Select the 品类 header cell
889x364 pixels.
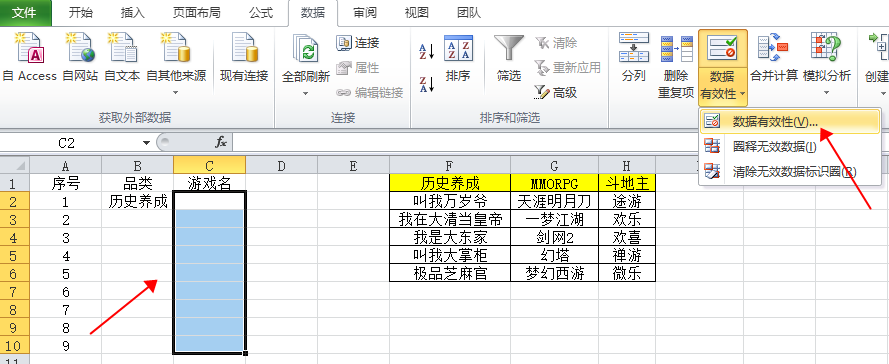(138, 183)
